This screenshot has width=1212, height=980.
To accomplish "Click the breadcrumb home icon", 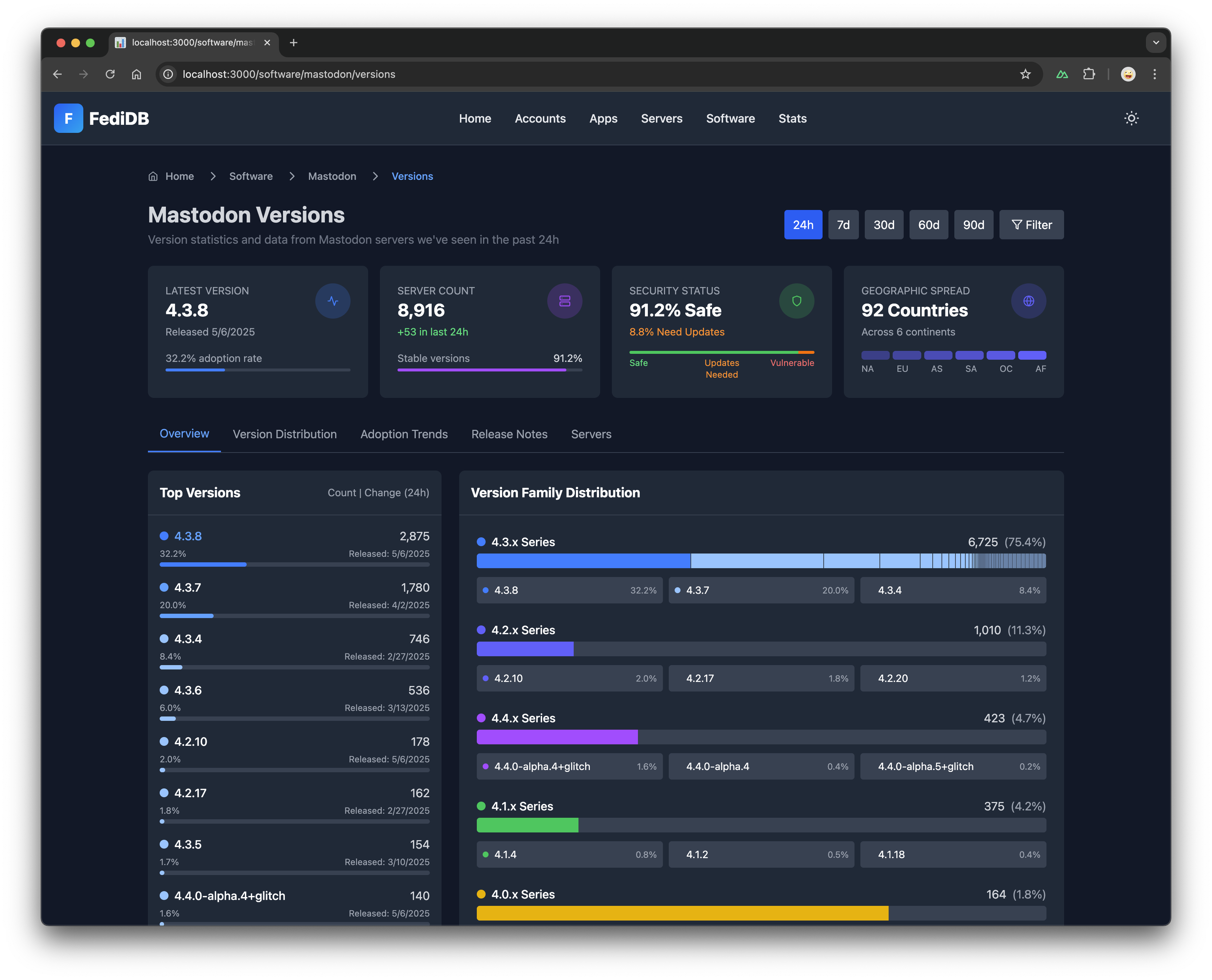I will (153, 176).
